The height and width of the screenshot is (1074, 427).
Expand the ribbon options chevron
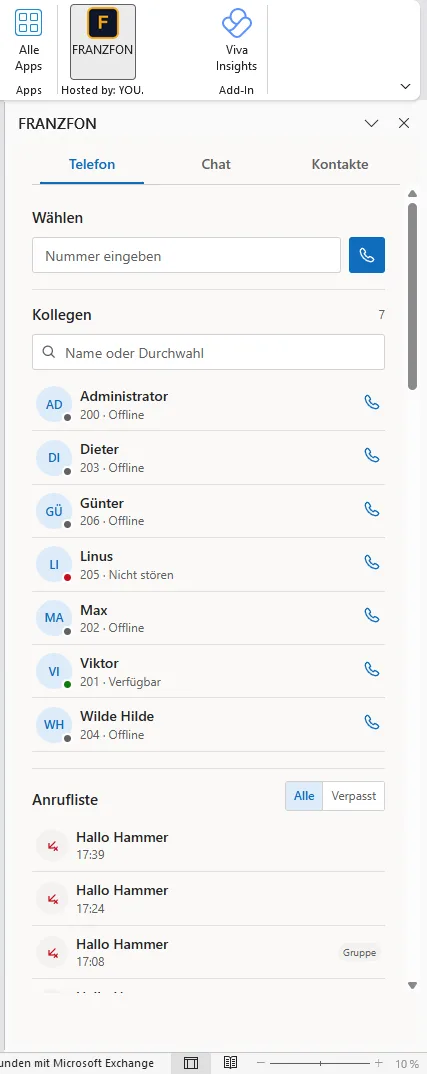(405, 86)
